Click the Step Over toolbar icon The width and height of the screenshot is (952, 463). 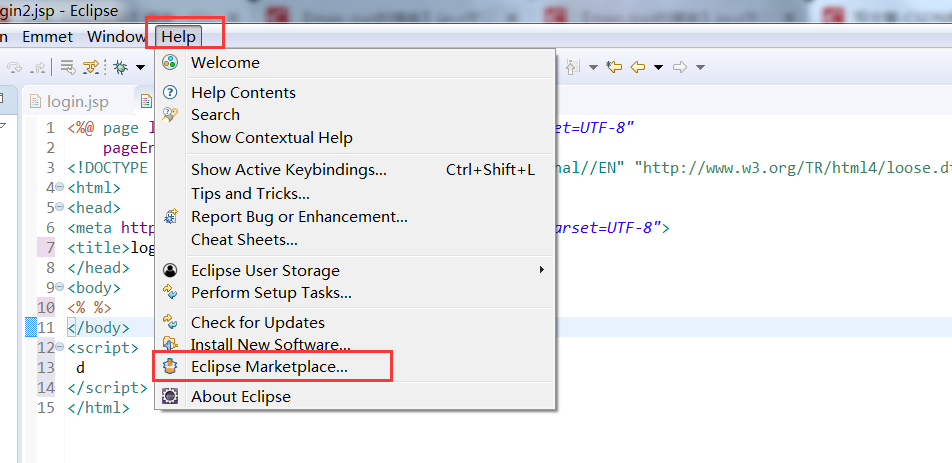(15, 67)
